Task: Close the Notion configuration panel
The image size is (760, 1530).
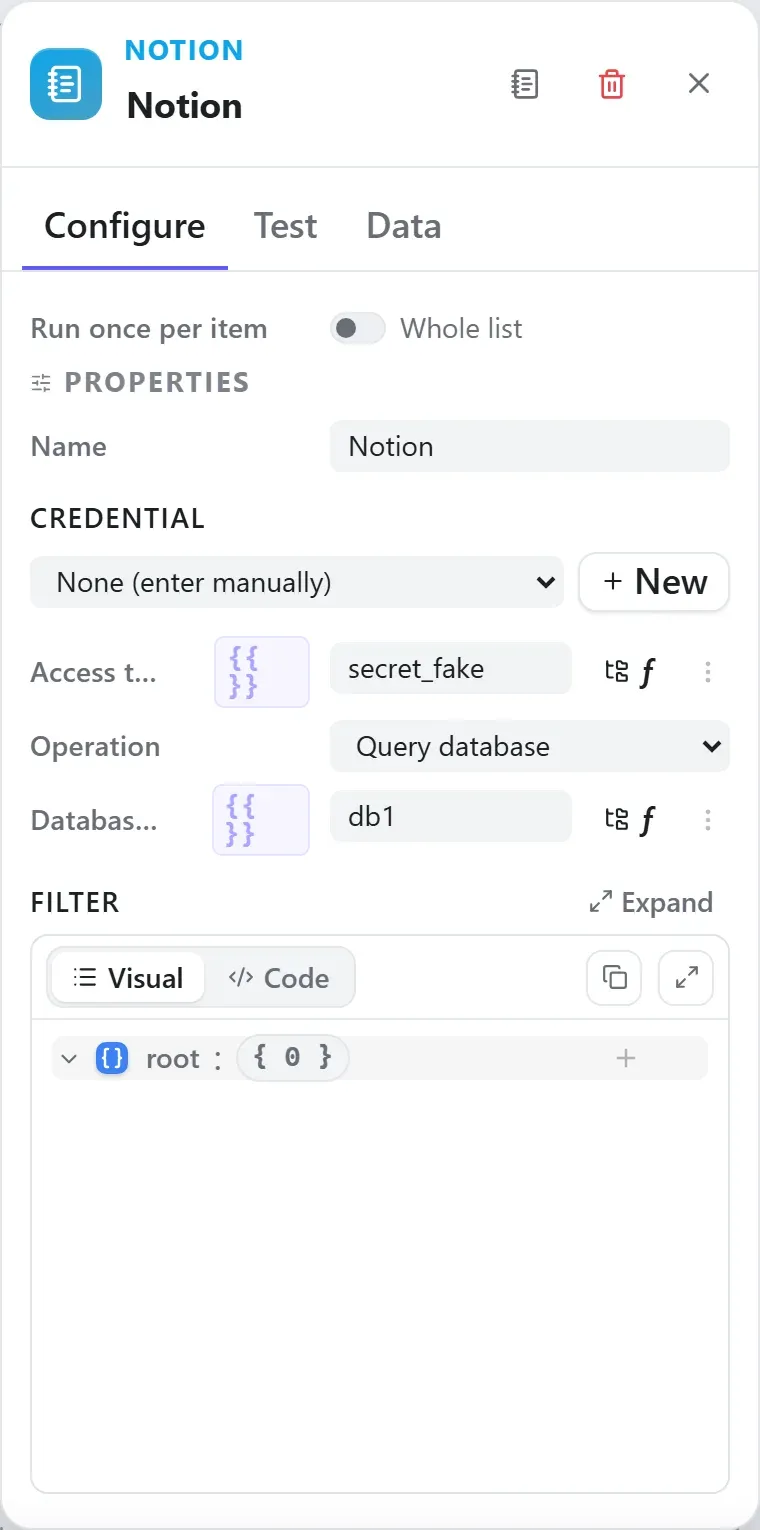Action: coord(699,83)
